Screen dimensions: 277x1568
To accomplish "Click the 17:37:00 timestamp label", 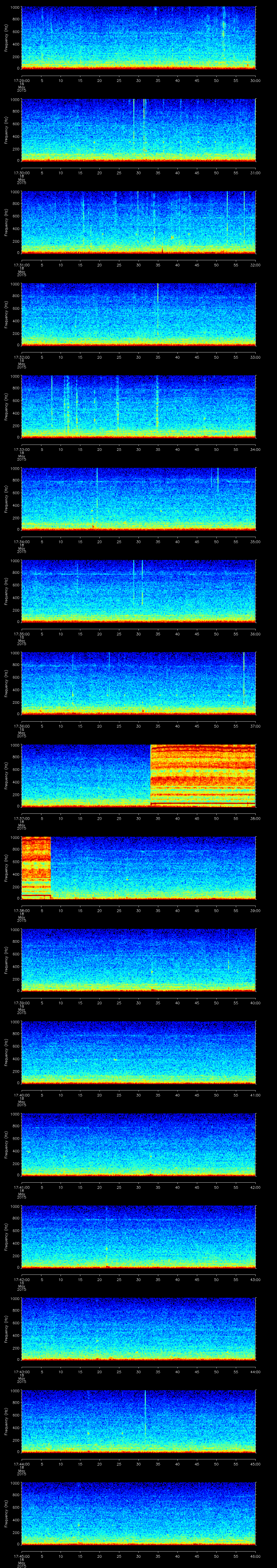I will coord(21,818).
